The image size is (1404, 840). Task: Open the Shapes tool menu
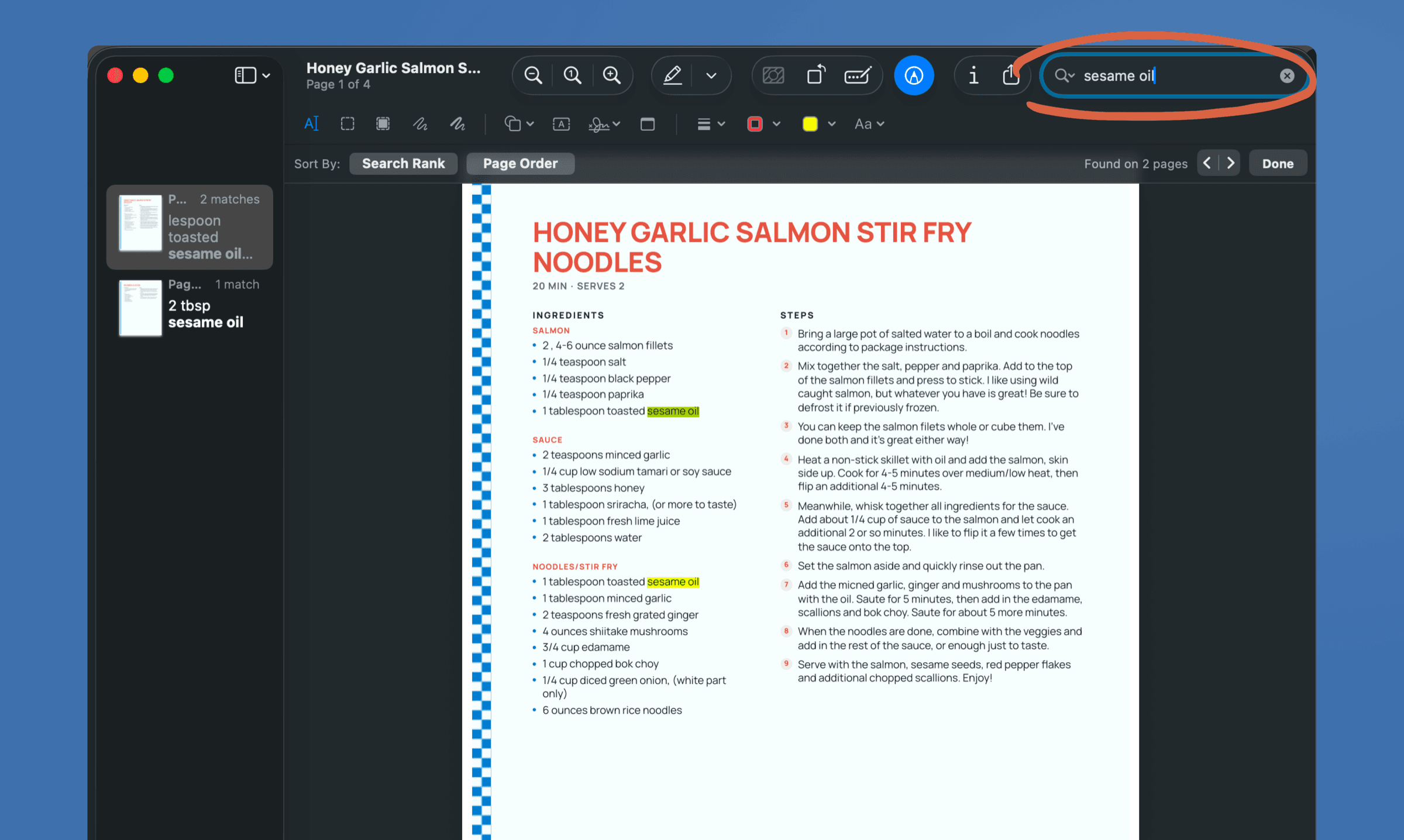click(x=518, y=123)
